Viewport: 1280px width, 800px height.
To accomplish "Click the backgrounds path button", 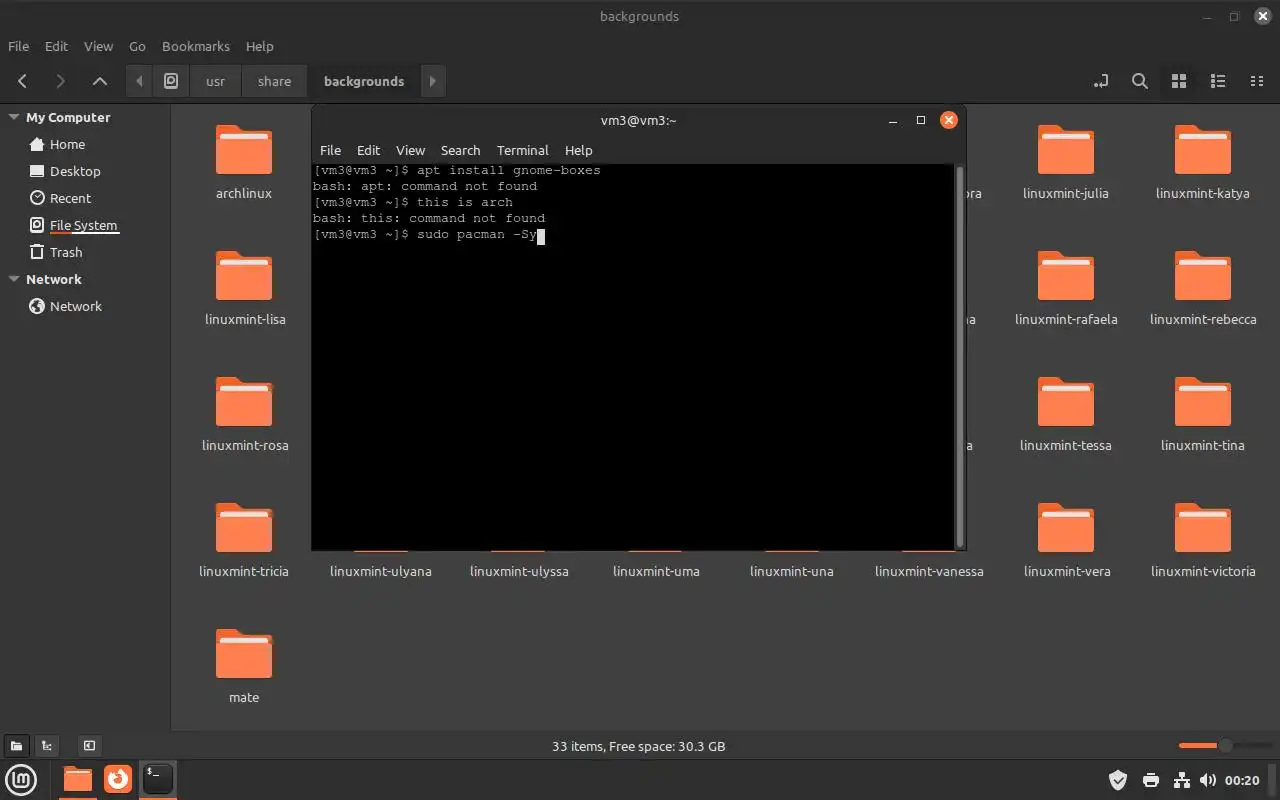I will tap(364, 81).
